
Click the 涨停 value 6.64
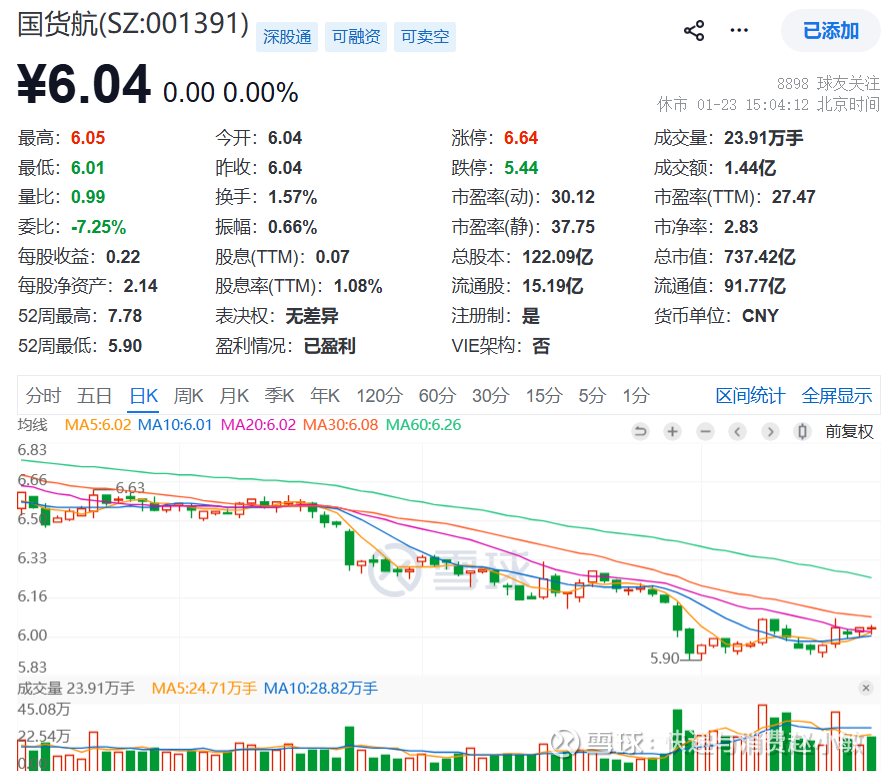(521, 138)
